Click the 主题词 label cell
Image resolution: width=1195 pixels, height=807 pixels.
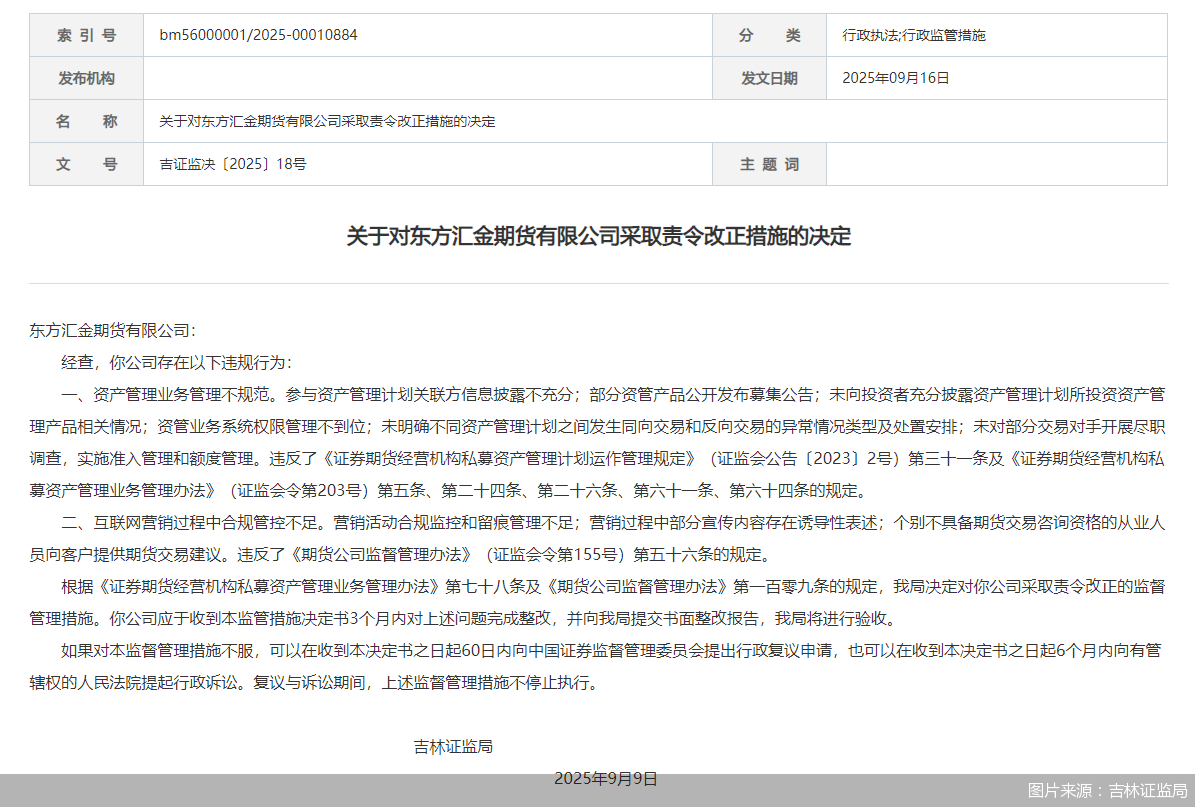click(770, 164)
